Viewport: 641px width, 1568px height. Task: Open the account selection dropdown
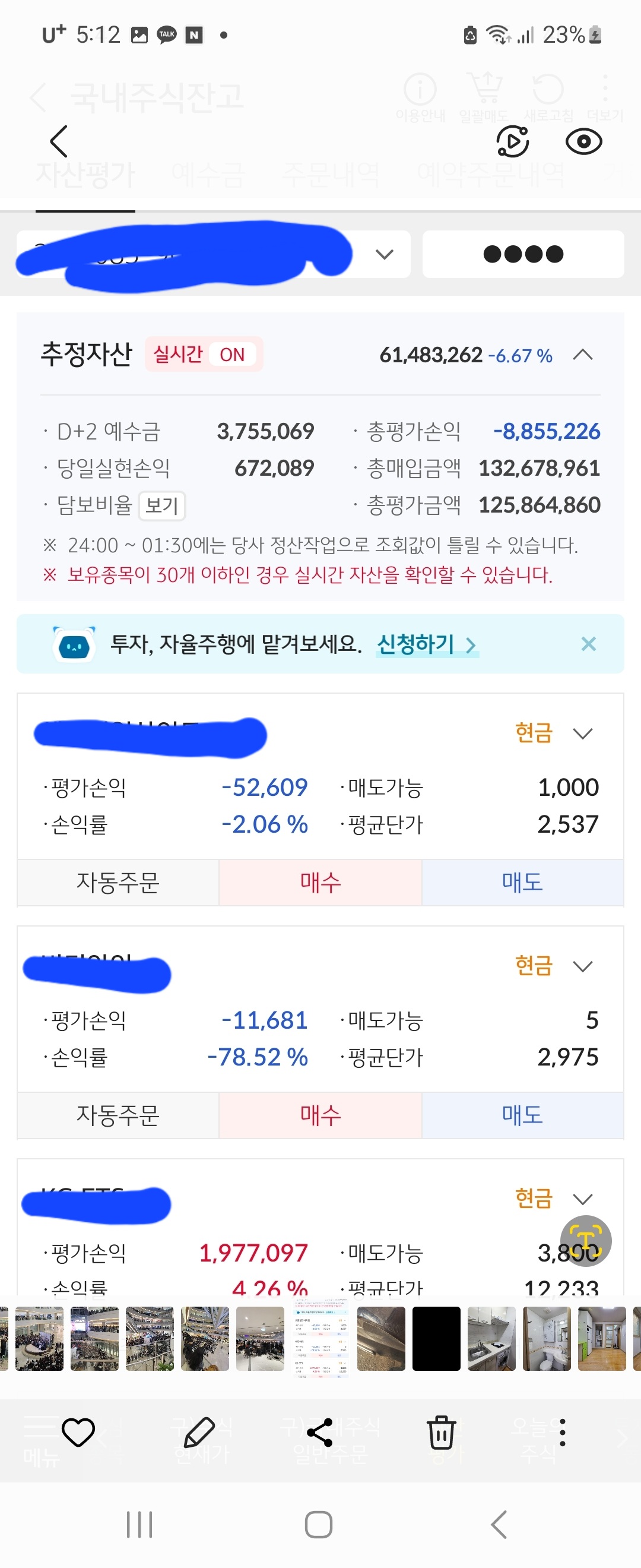[385, 254]
